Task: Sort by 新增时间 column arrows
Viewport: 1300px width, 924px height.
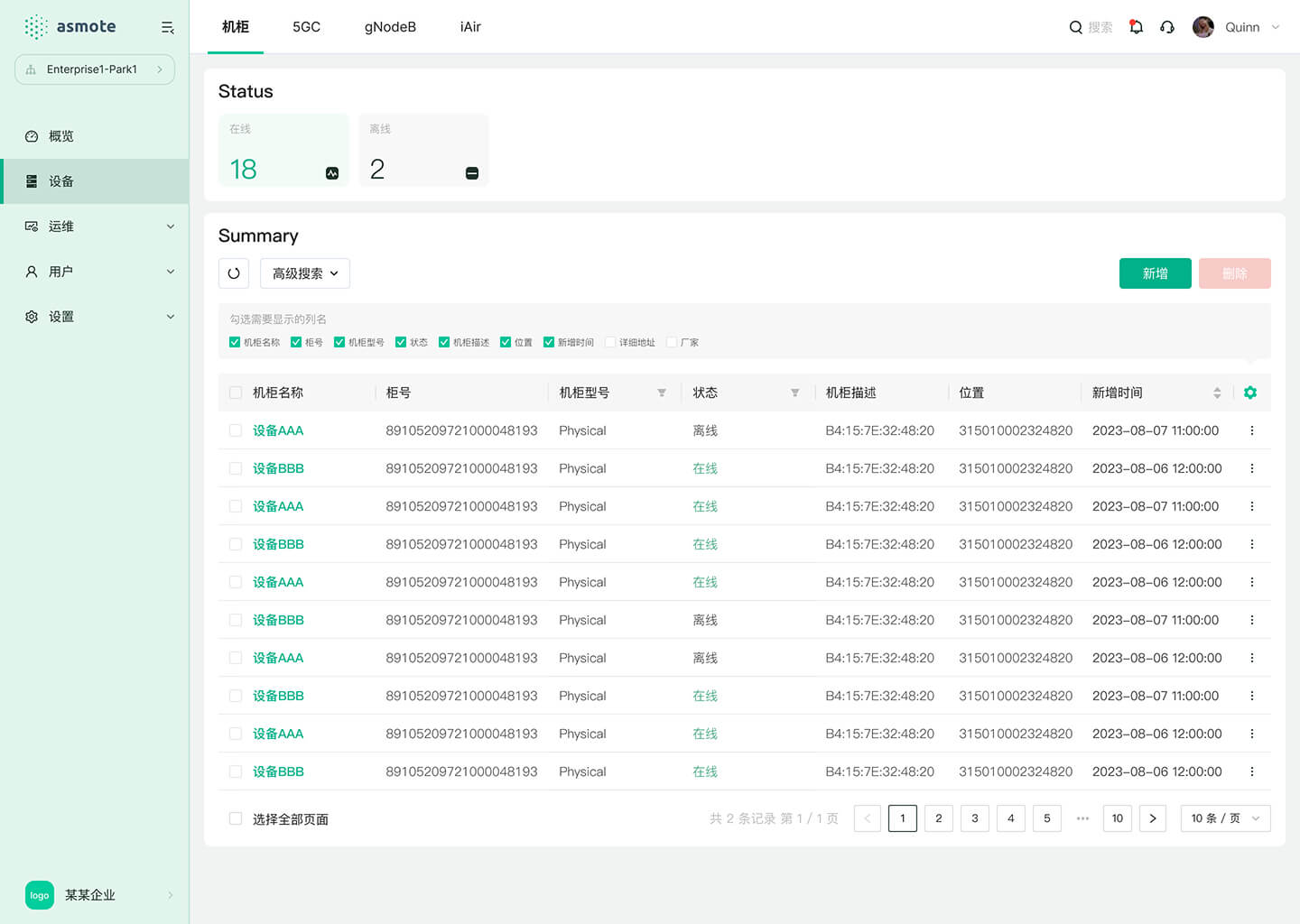Action: pos(1217,393)
